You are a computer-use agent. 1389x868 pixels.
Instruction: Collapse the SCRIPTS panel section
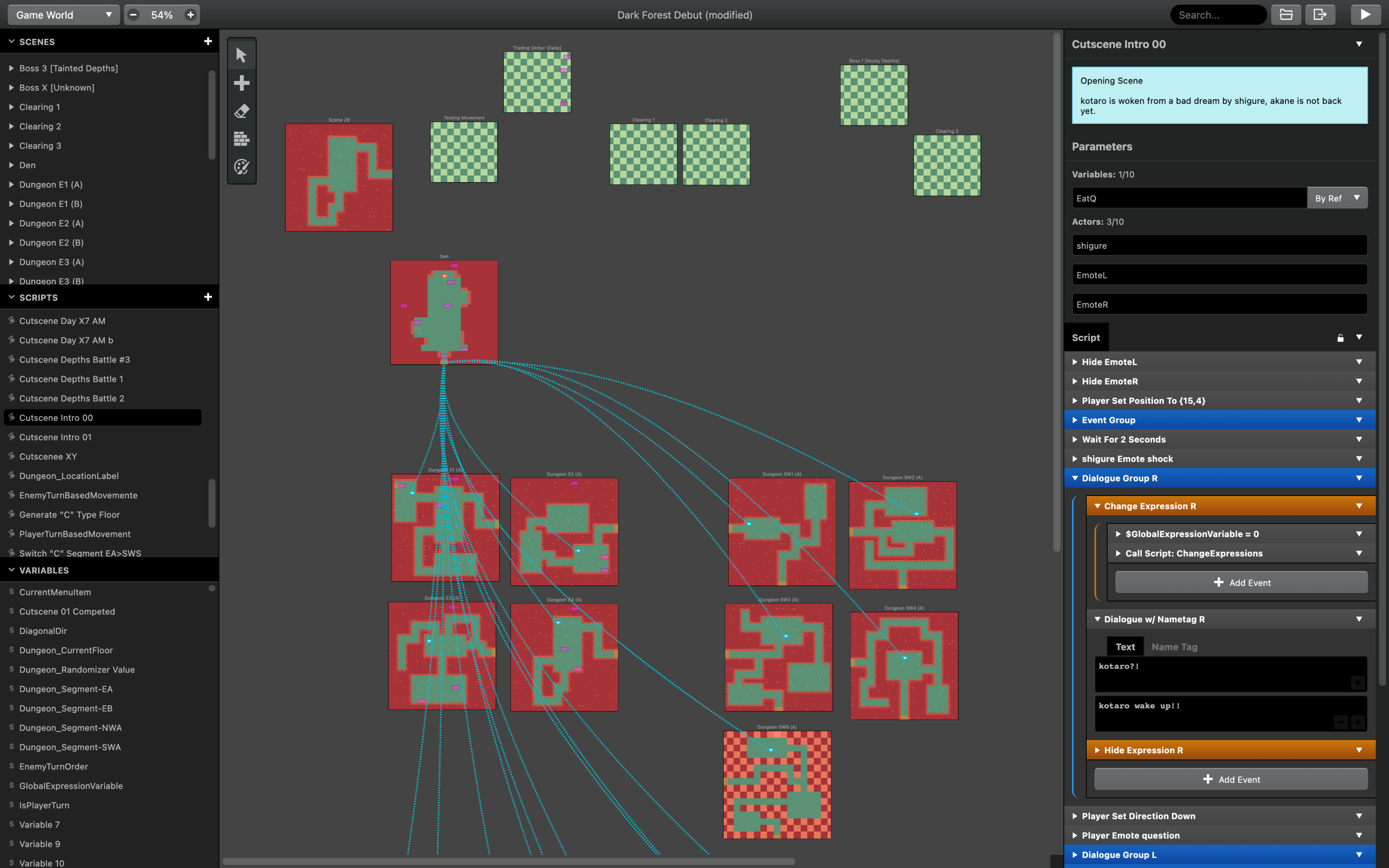(12, 297)
